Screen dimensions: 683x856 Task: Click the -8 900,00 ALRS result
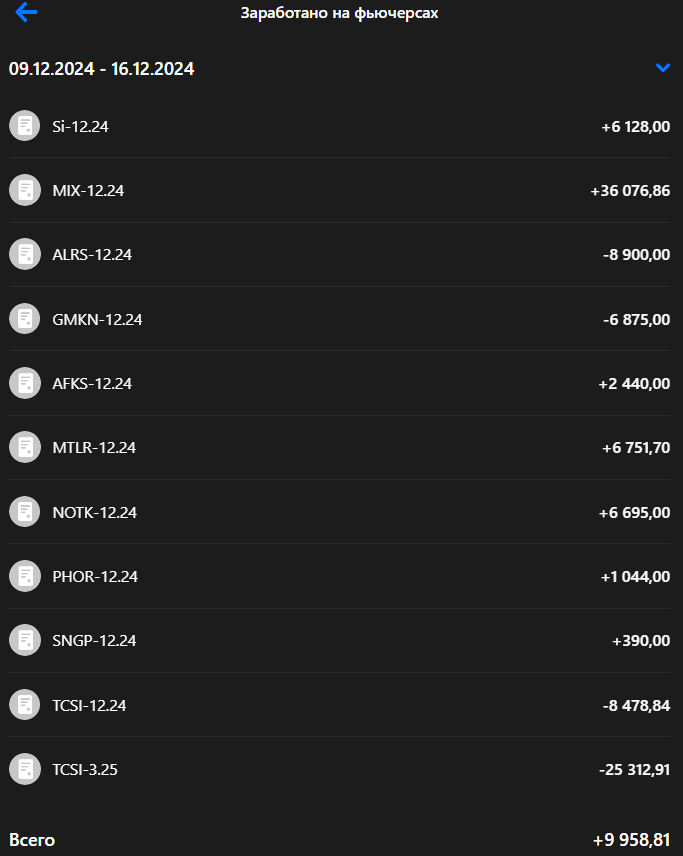(636, 254)
